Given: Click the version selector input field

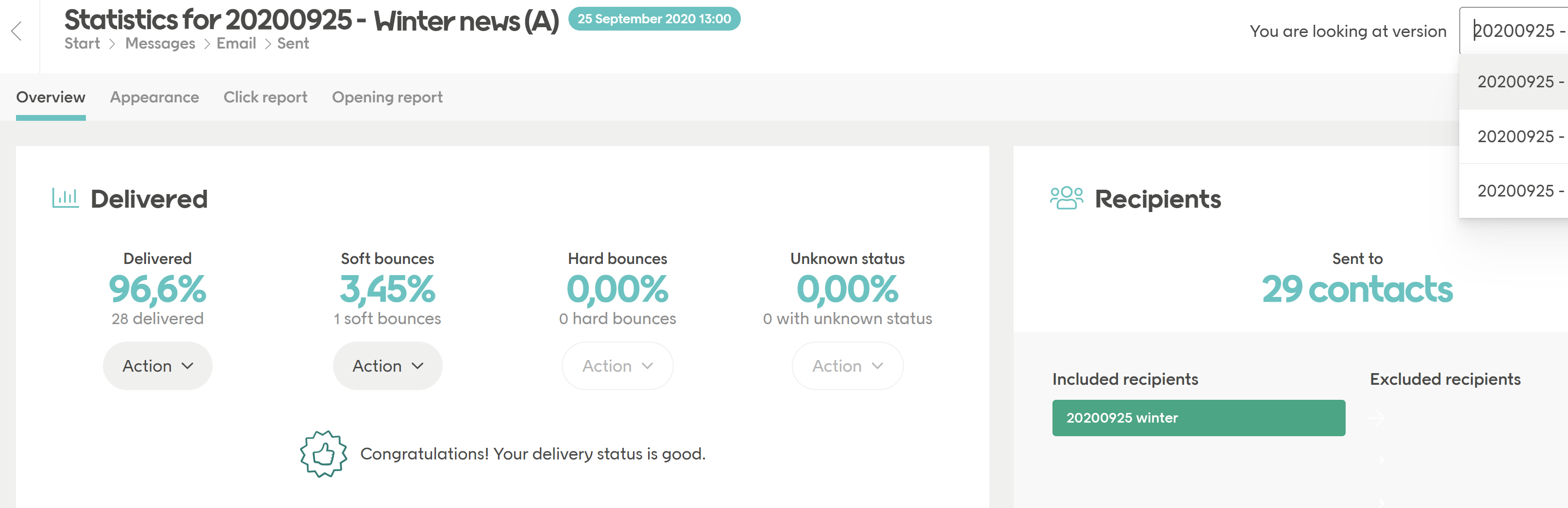Looking at the screenshot, I should [x=1516, y=31].
